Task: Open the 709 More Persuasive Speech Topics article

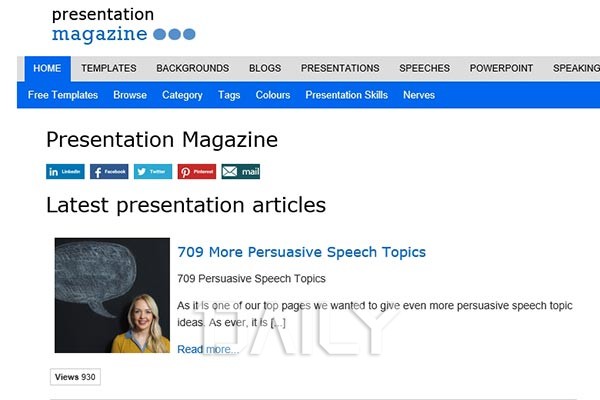Action: pos(301,252)
